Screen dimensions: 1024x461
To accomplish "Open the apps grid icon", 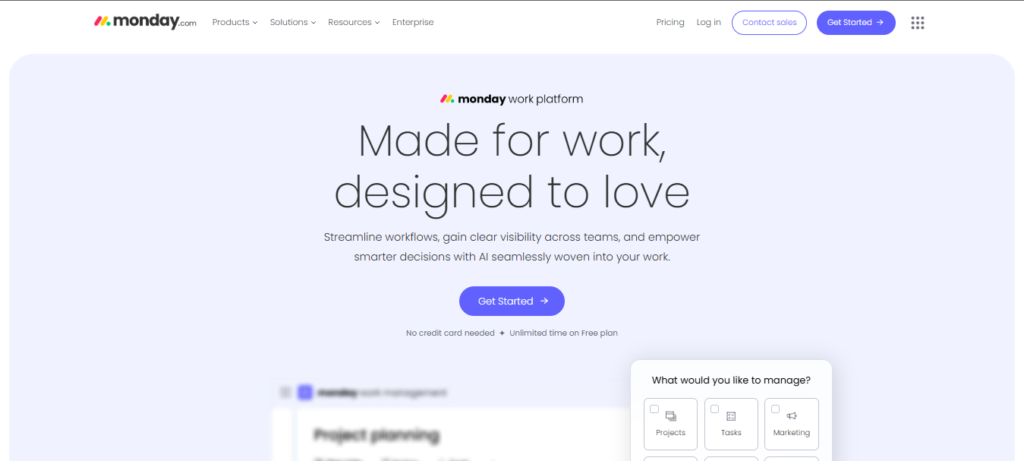I will click(x=917, y=23).
